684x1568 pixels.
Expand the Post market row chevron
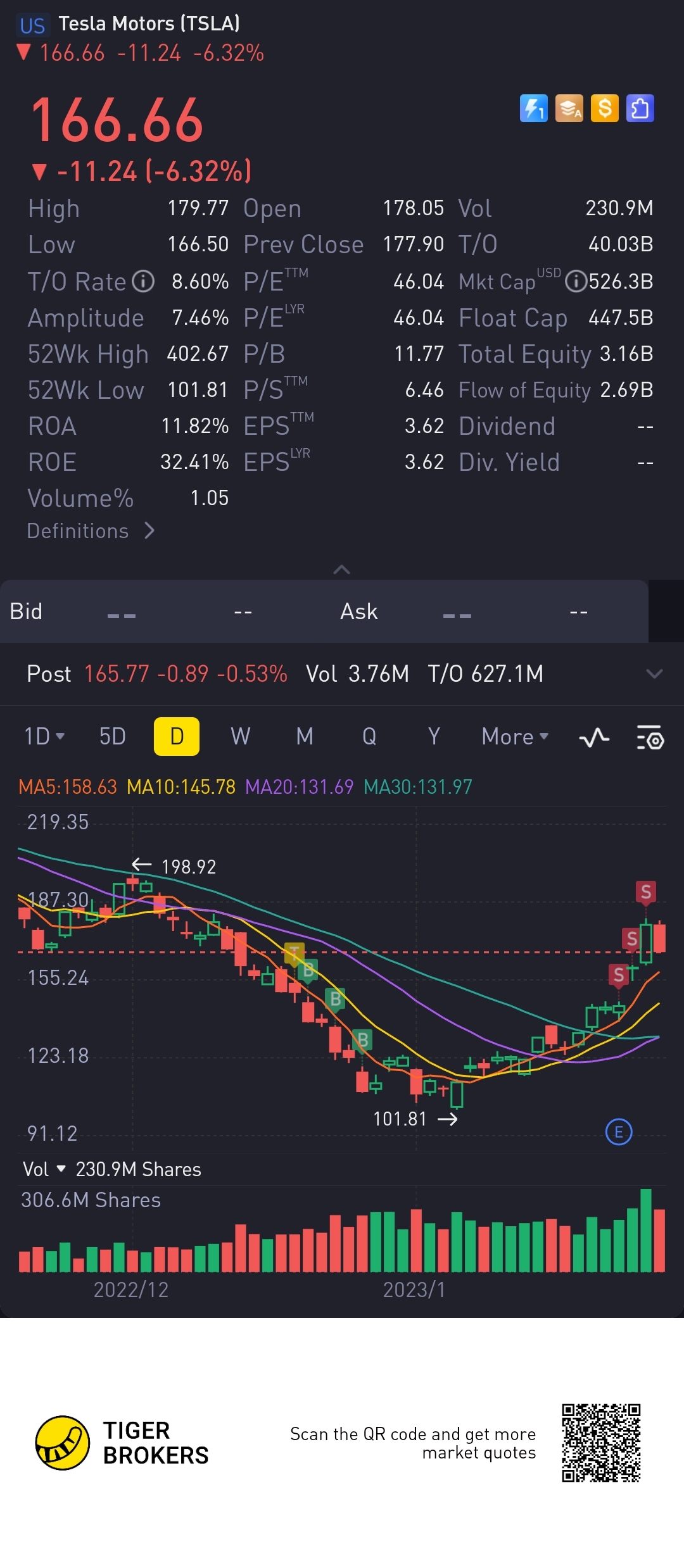[654, 674]
